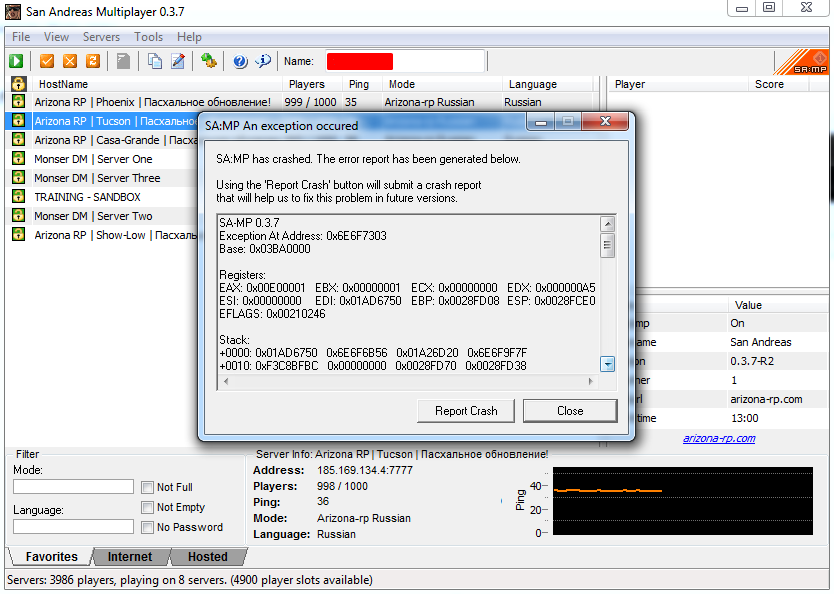Click the lock icon beside Arizona RP Show-Low
Image resolution: width=834 pixels, height=594 pixels.
[19, 235]
